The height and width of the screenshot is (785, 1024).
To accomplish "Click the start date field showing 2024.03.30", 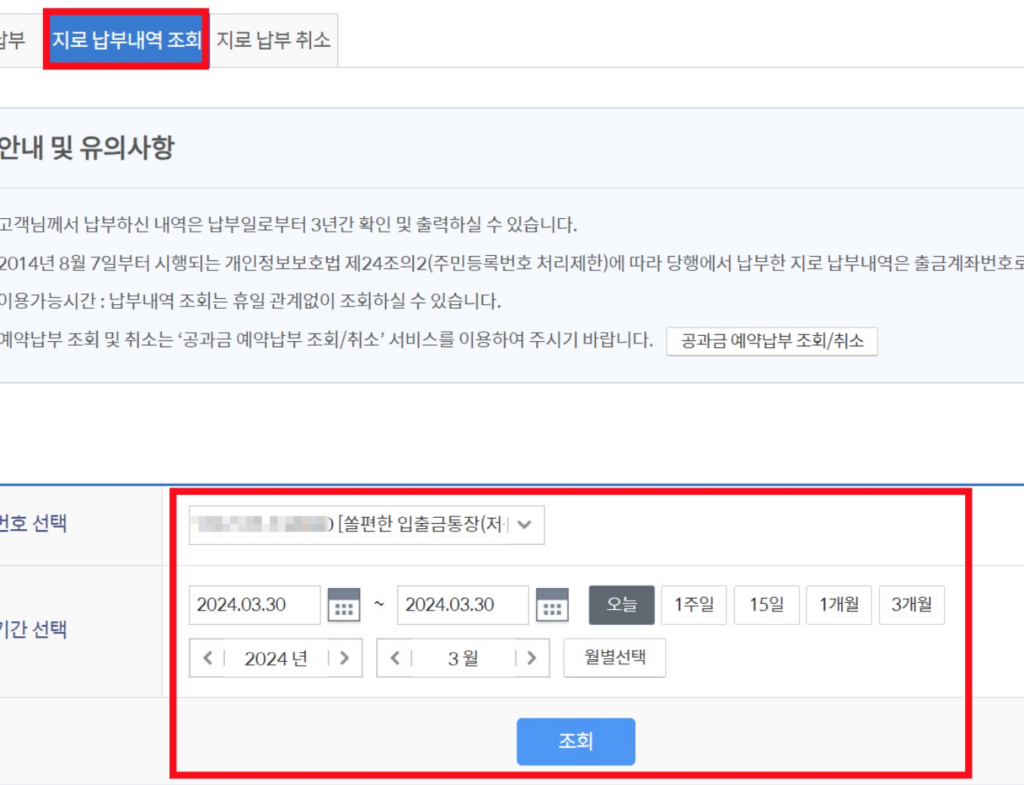I will [254, 605].
